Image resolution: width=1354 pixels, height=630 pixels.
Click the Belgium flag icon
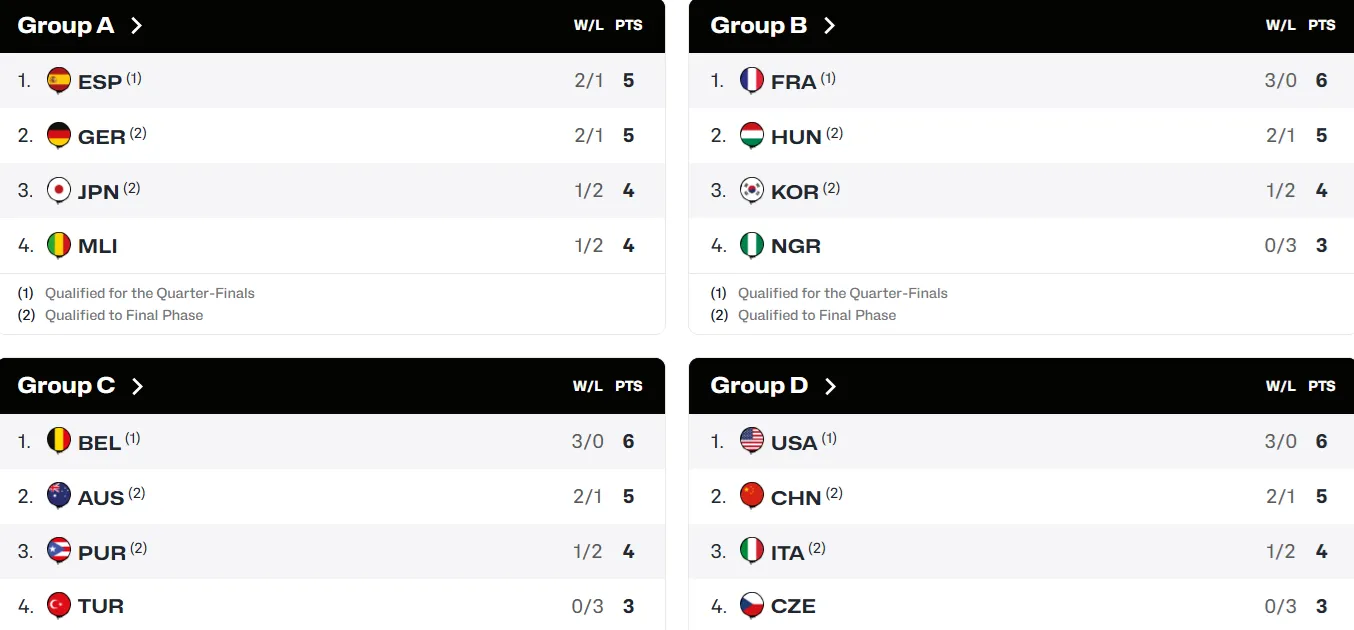59,441
